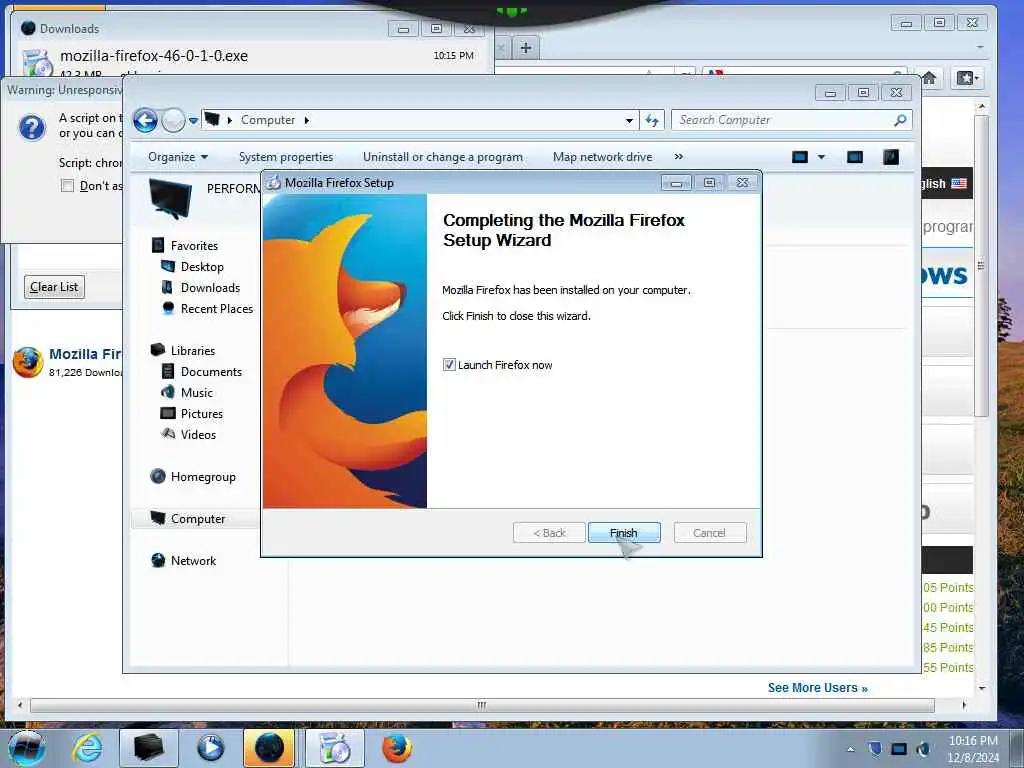Open Music library in the navigation pane

[x=197, y=392]
